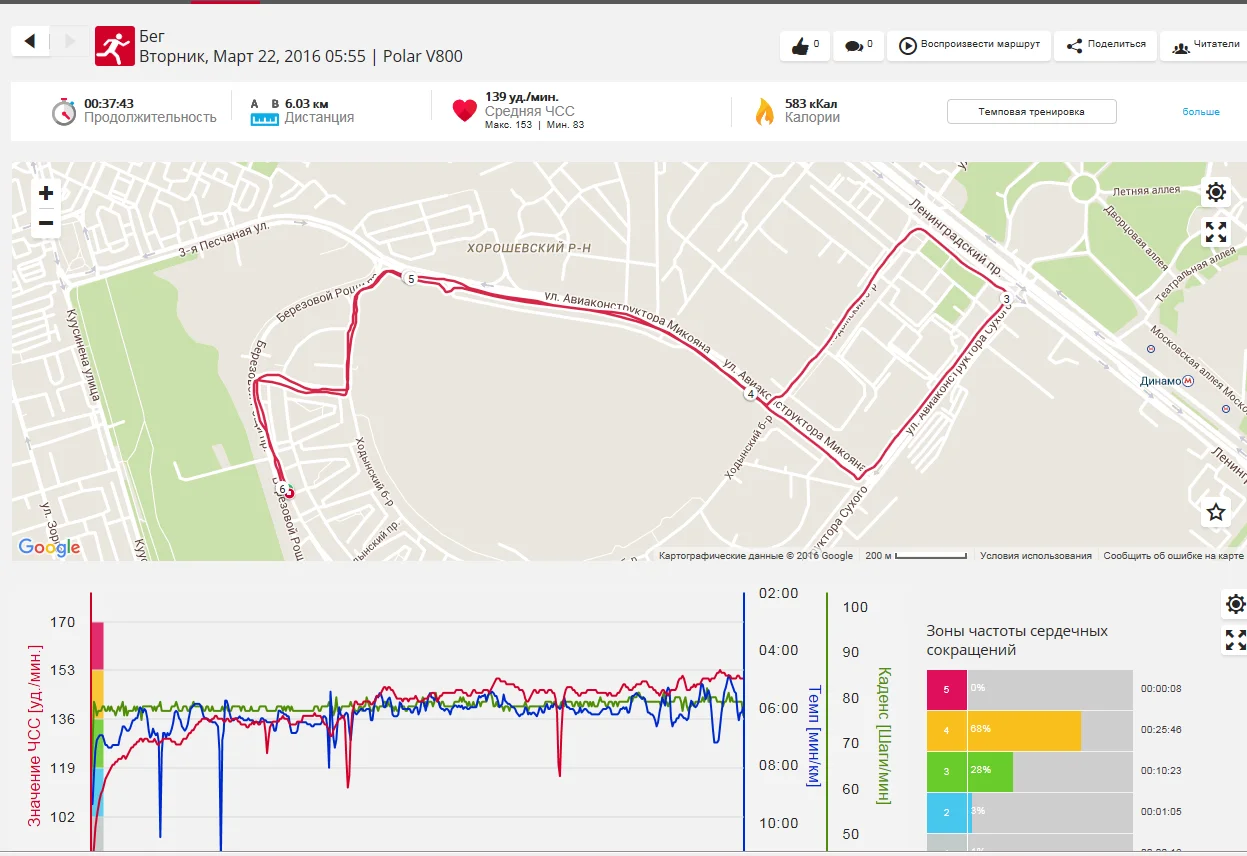
Task: Click the Google logo on the map
Action: (49, 547)
